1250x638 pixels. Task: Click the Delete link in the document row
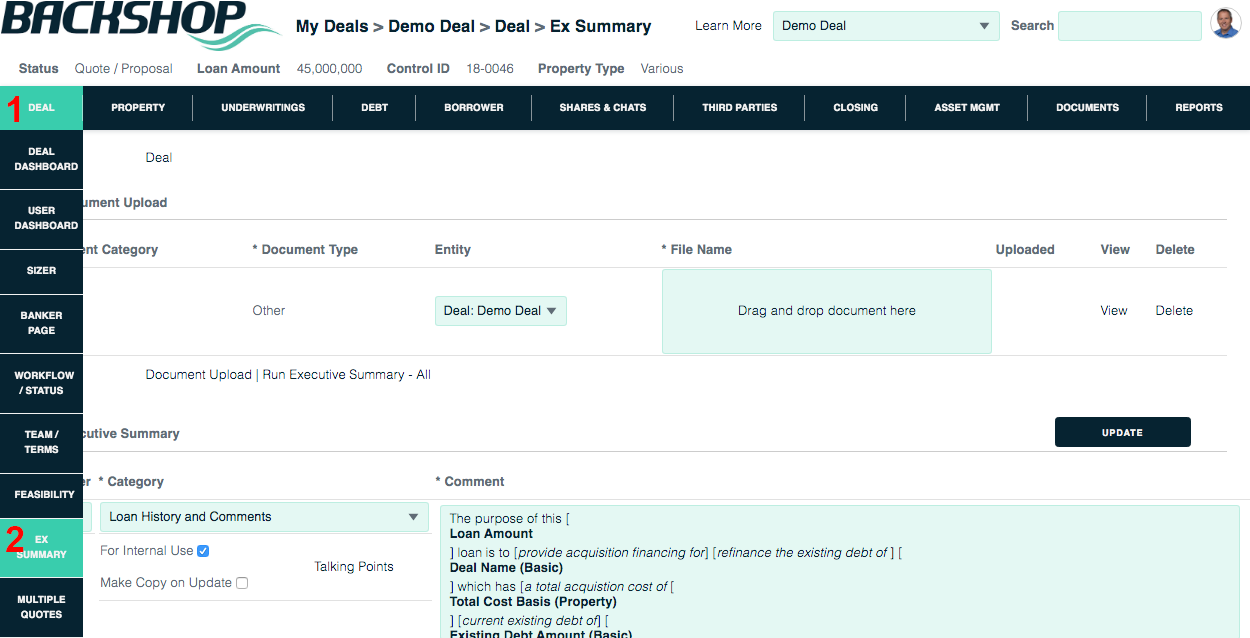(x=1174, y=311)
